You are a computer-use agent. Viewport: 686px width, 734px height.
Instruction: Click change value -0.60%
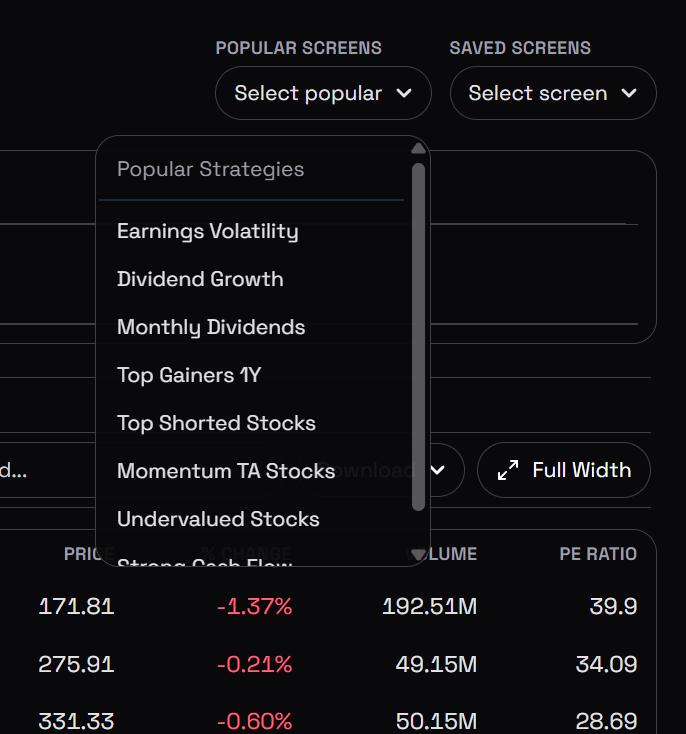(255, 721)
